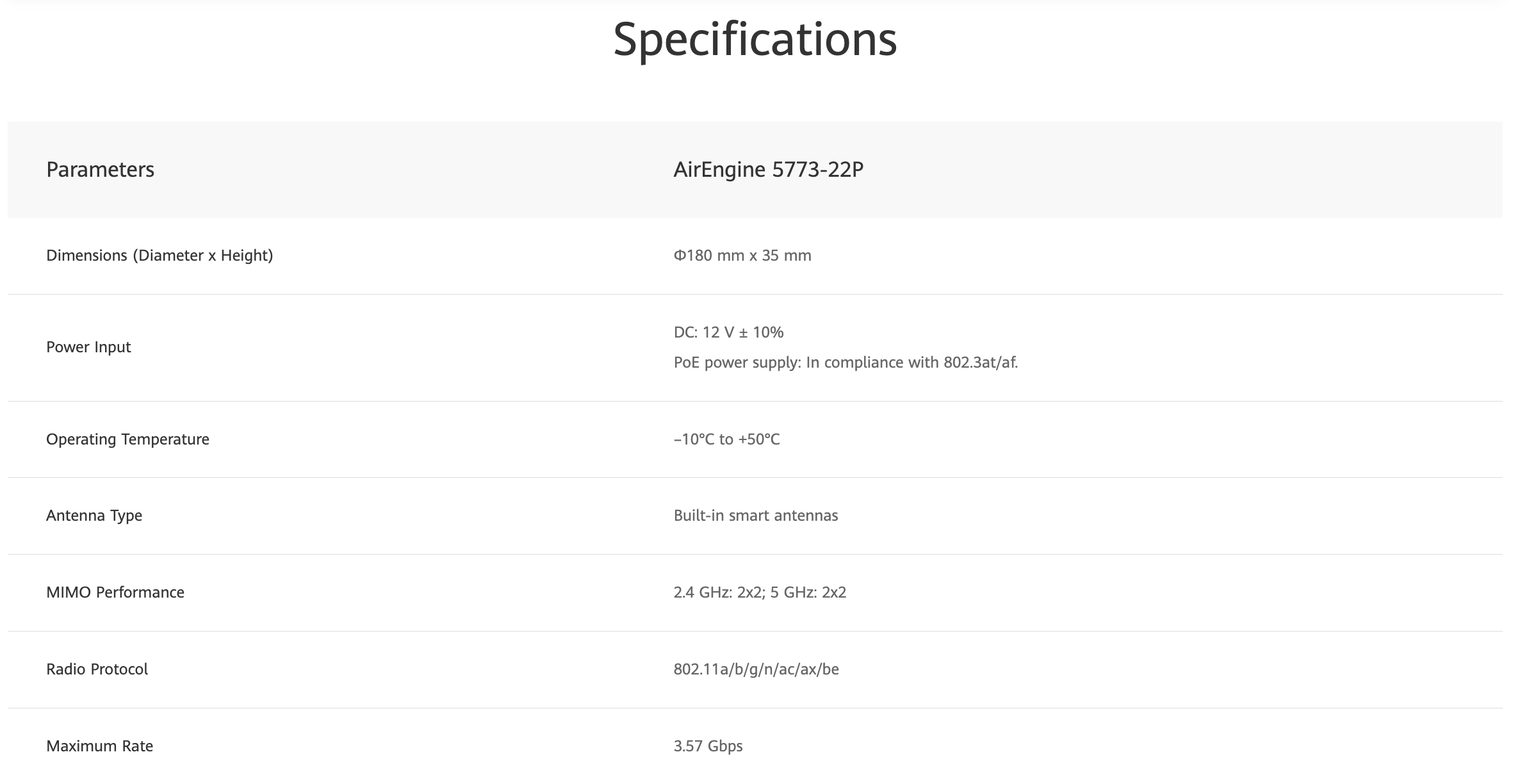Image resolution: width=1513 pixels, height=784 pixels.
Task: Click the AirEngine 5773-22P column header
Action: [768, 170]
